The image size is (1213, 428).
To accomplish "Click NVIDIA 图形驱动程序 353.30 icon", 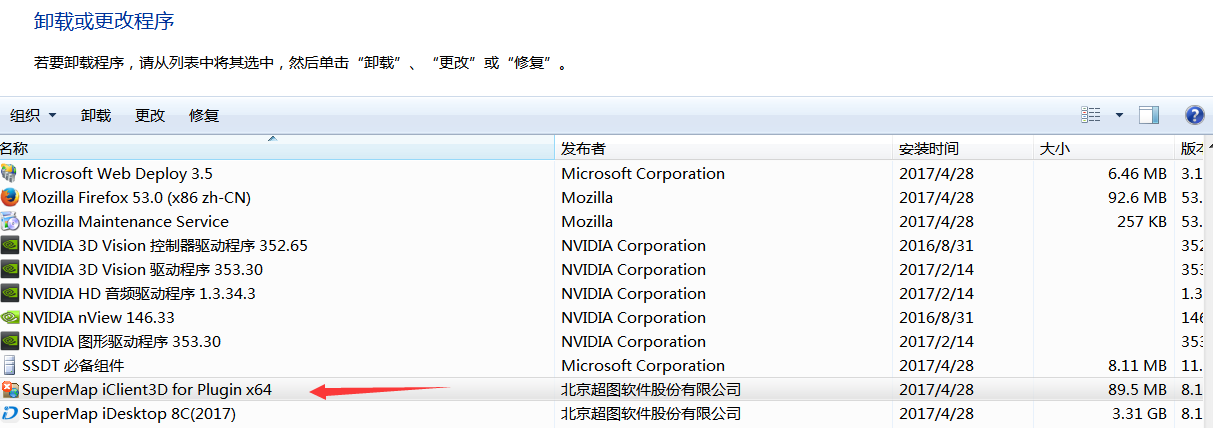I will pyautogui.click(x=10, y=341).
